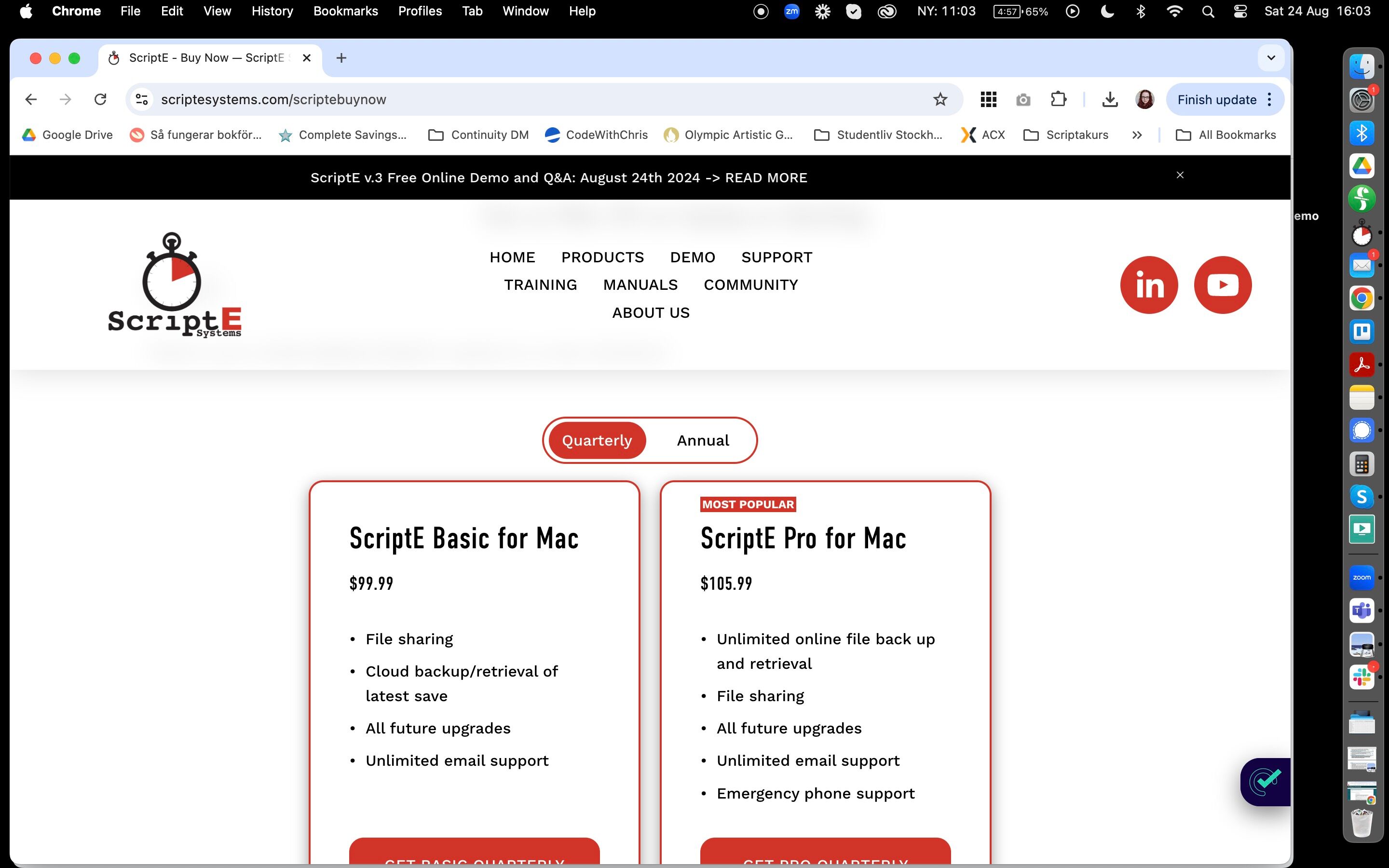
Task: Click the SUPPORT navigation link
Action: tap(776, 257)
